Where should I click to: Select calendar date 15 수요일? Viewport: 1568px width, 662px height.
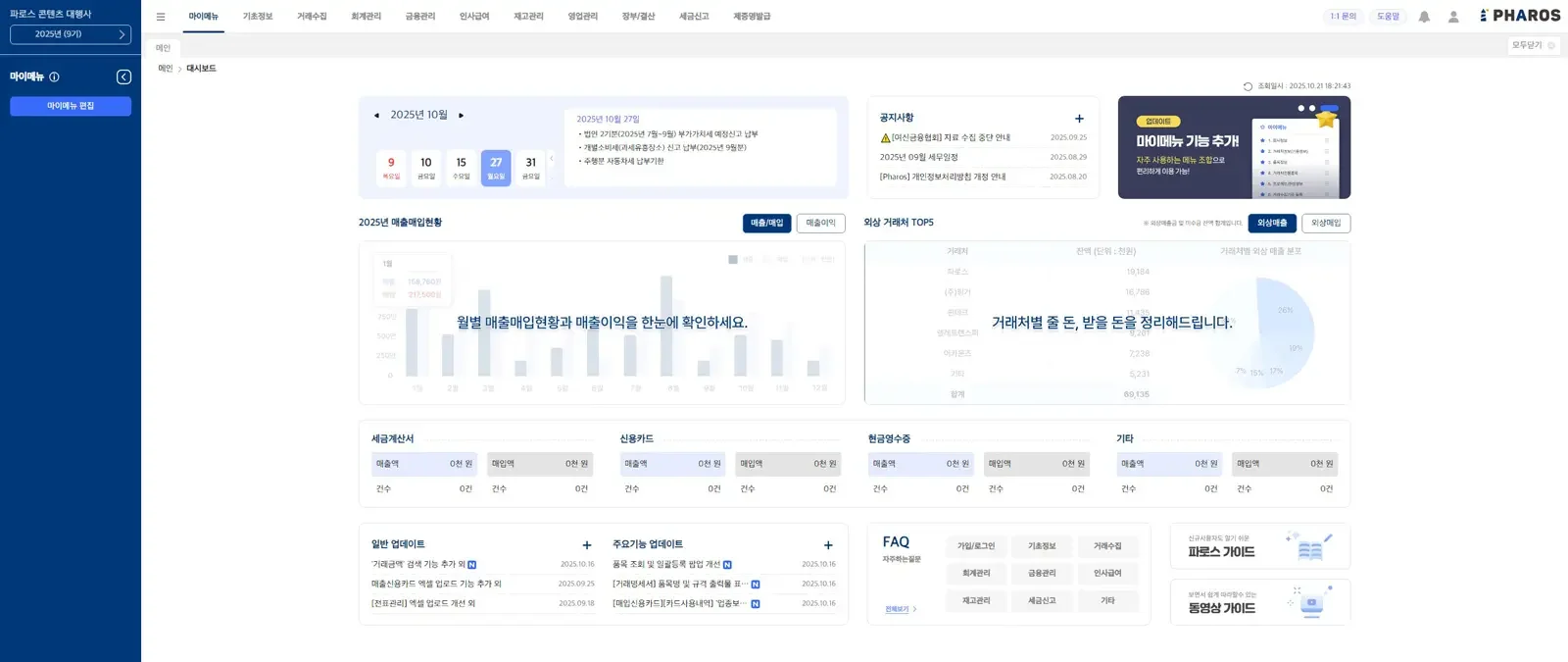click(461, 168)
